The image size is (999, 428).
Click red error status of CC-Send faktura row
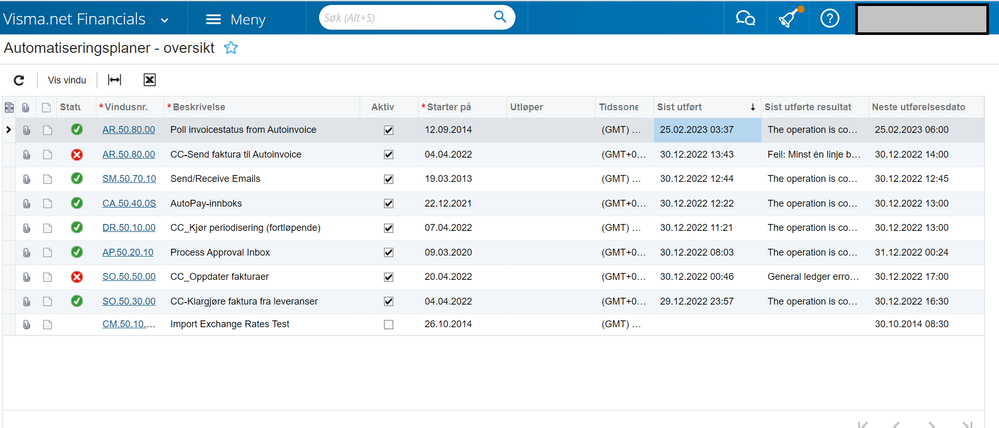(77, 154)
